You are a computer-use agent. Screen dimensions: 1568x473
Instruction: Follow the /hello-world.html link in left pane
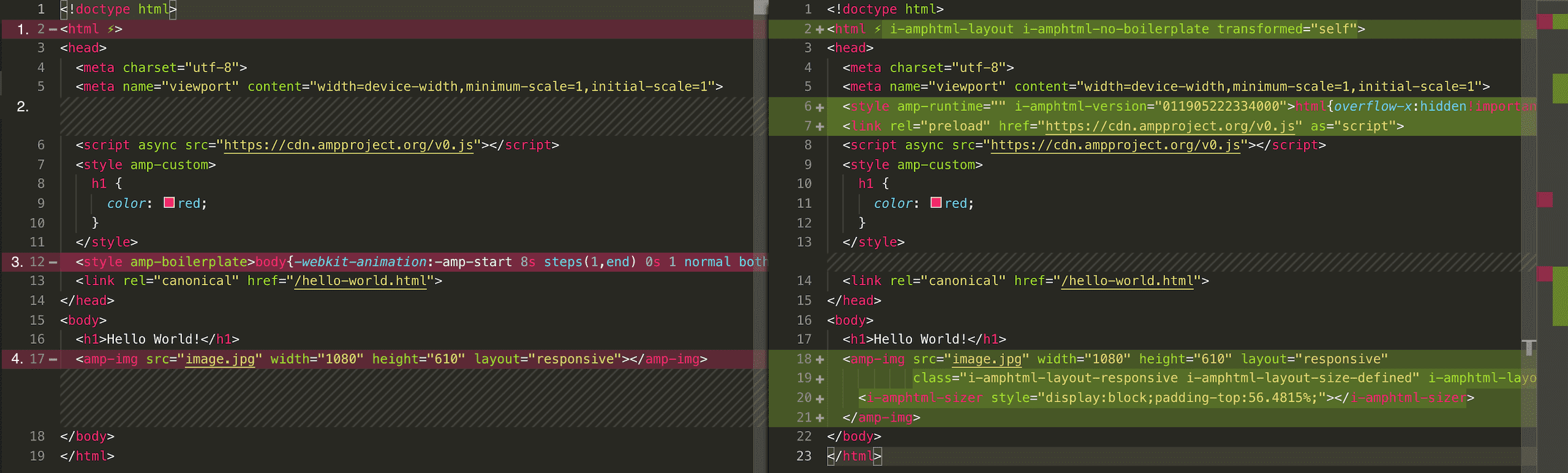coord(360,281)
